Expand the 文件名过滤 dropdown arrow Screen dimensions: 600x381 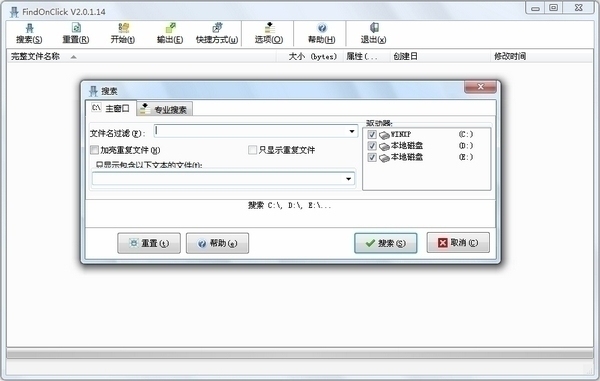coord(352,131)
